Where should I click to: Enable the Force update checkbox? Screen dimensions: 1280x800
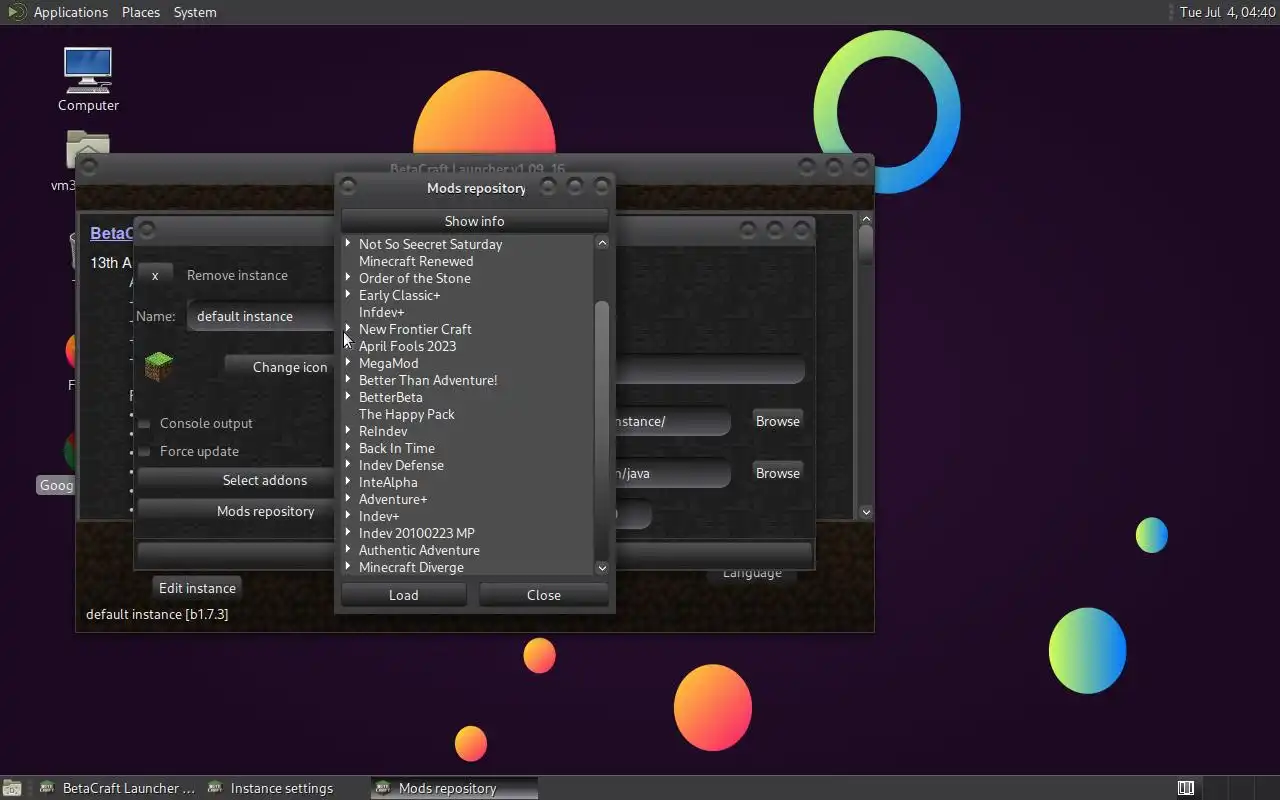point(144,452)
